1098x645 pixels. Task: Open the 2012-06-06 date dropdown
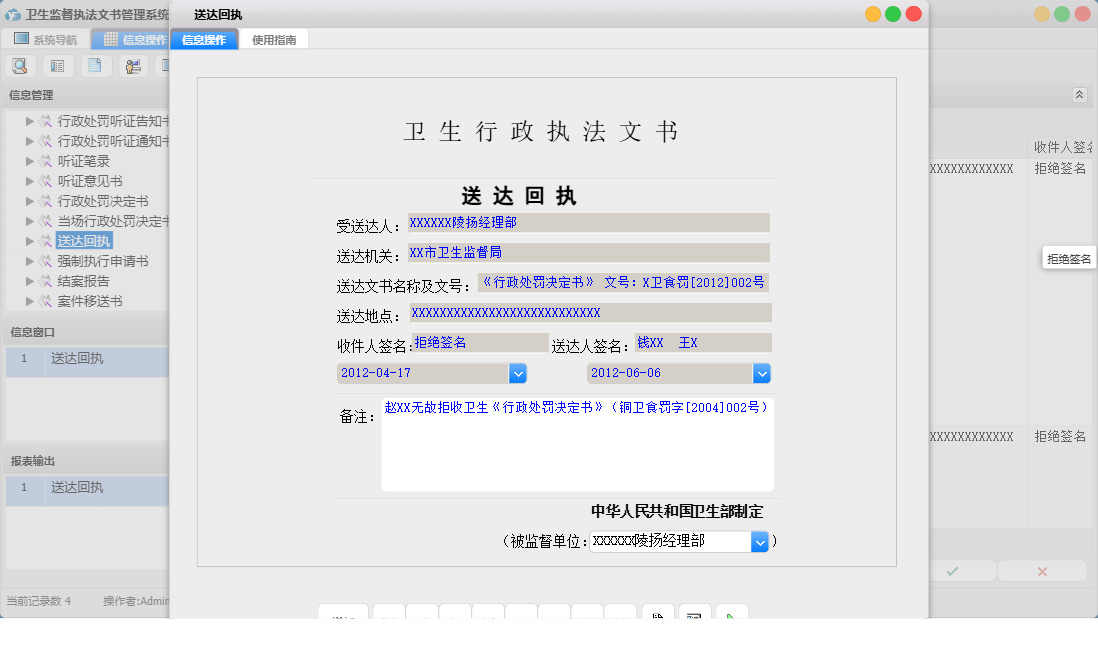pos(762,372)
